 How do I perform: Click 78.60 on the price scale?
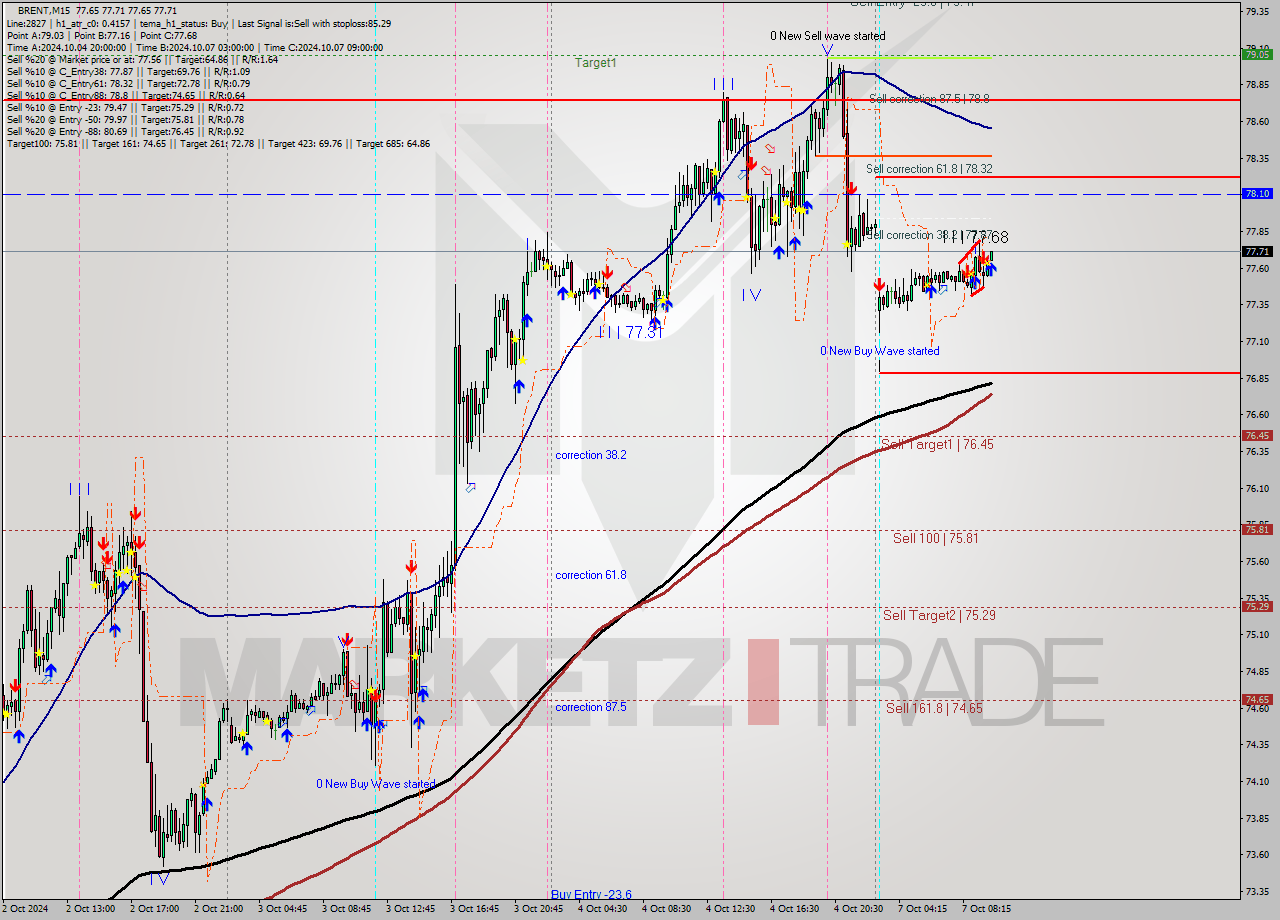[x=1257, y=121]
